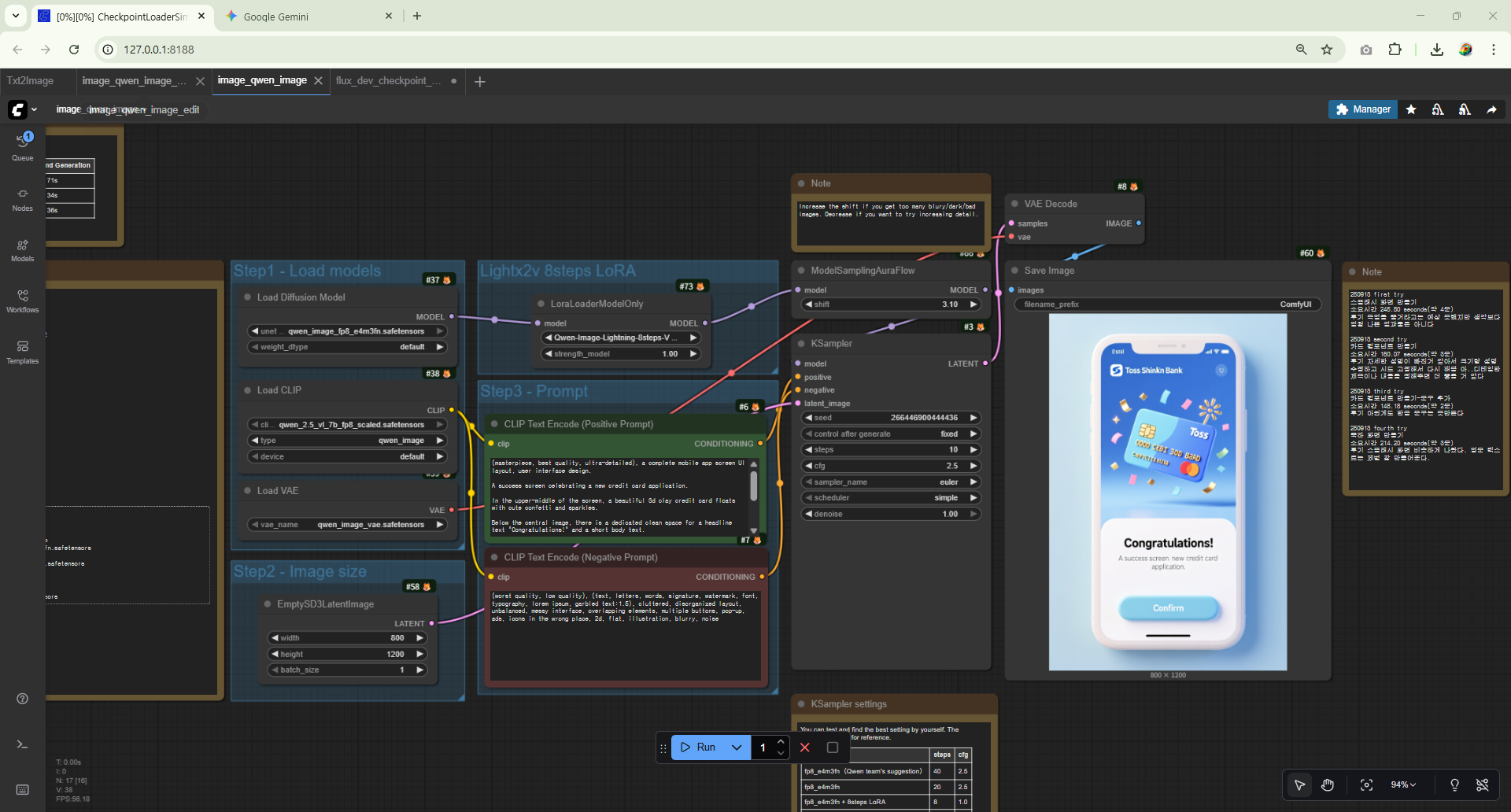The height and width of the screenshot is (812, 1511).
Task: Click the fit view icon in canvas toolbar
Action: [1366, 785]
